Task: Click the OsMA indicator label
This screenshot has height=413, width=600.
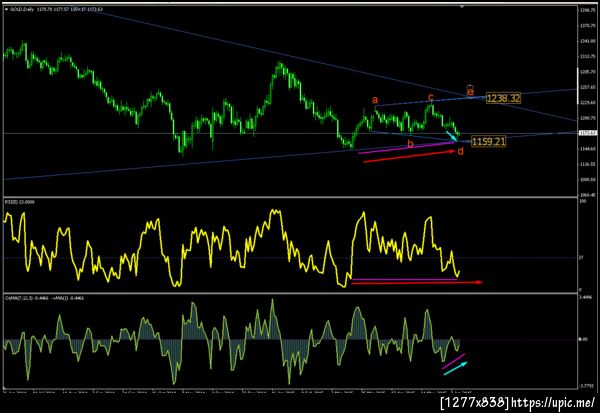Action: [x=44, y=297]
